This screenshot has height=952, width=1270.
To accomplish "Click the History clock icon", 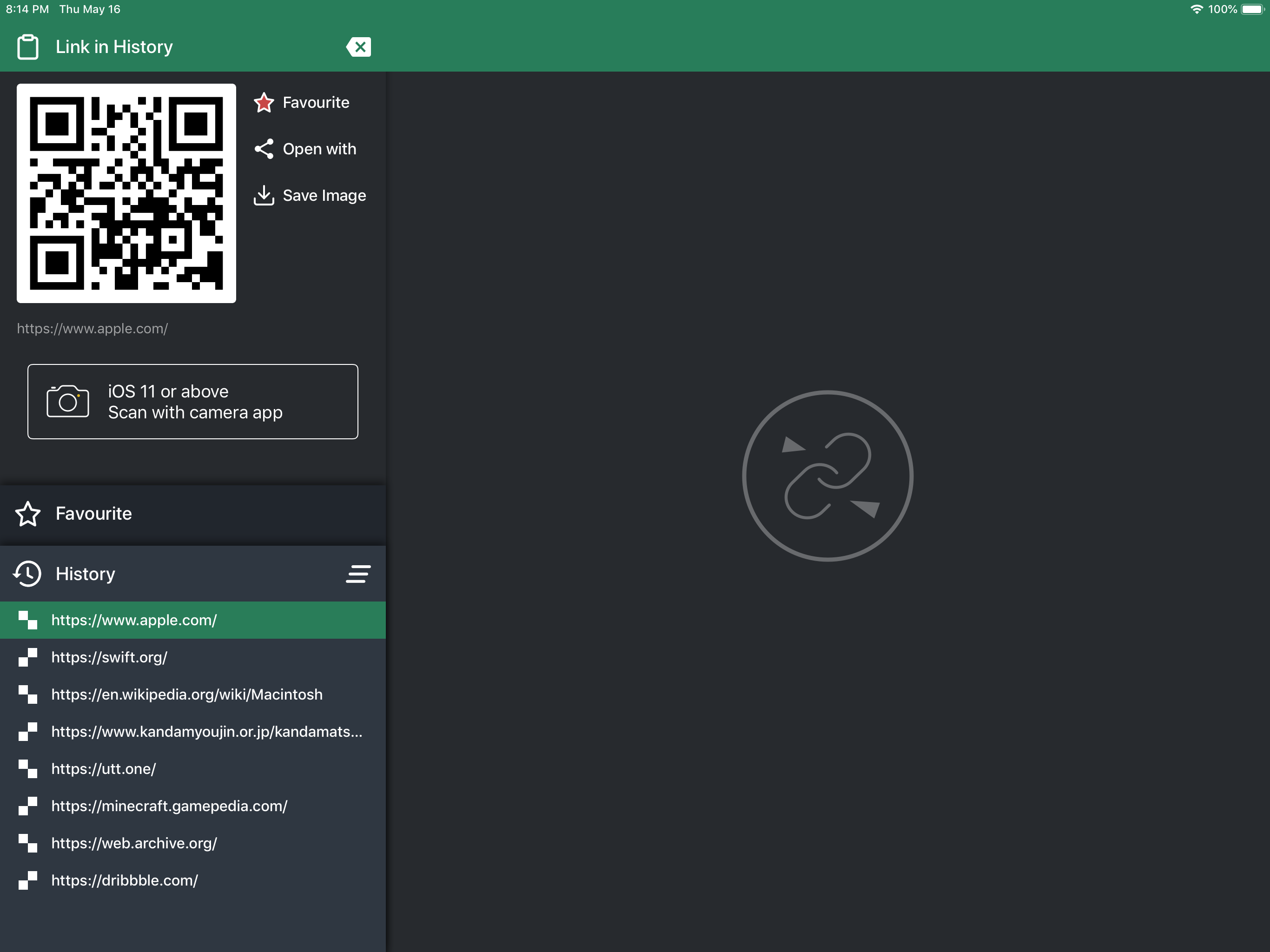I will point(27,574).
